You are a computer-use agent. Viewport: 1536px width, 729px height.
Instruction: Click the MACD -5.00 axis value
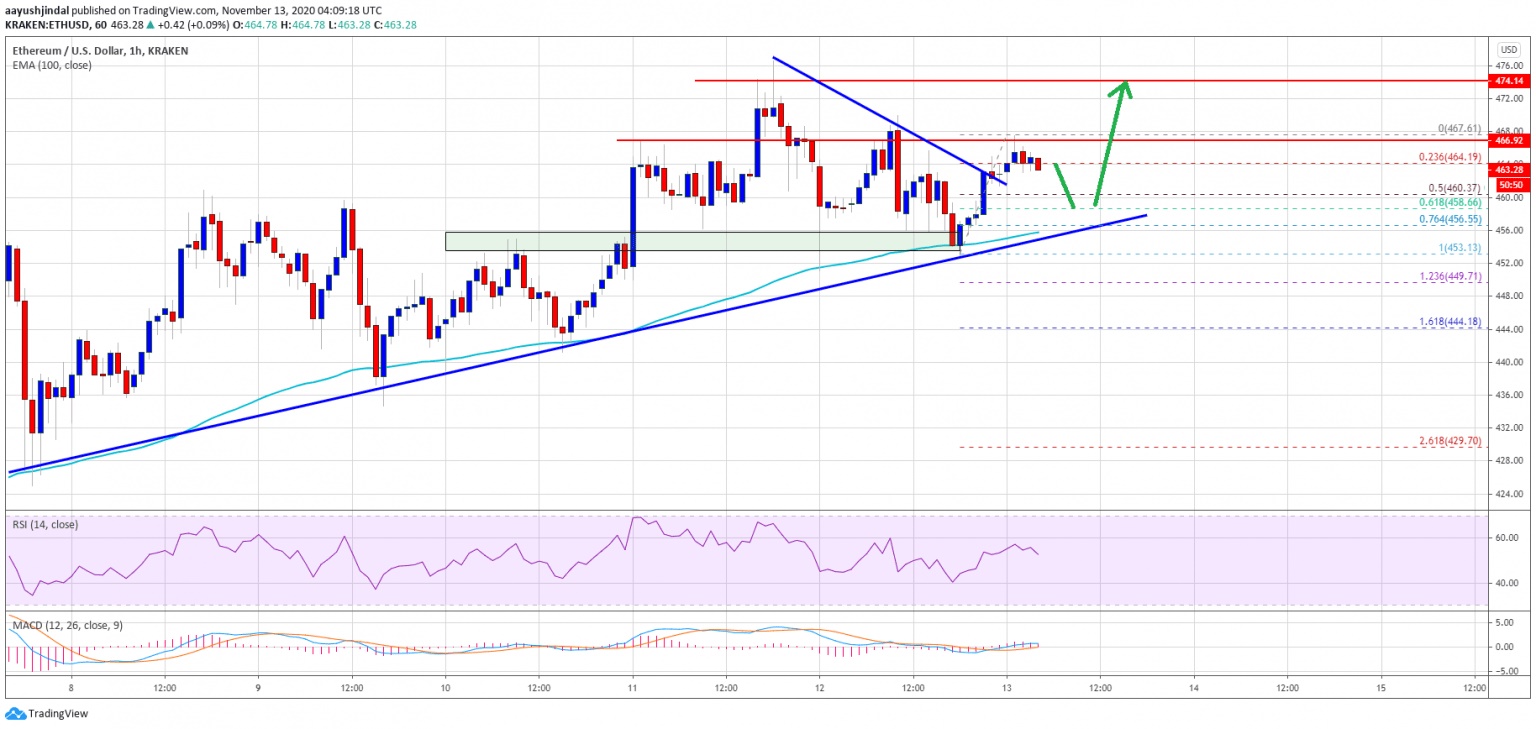click(1508, 671)
